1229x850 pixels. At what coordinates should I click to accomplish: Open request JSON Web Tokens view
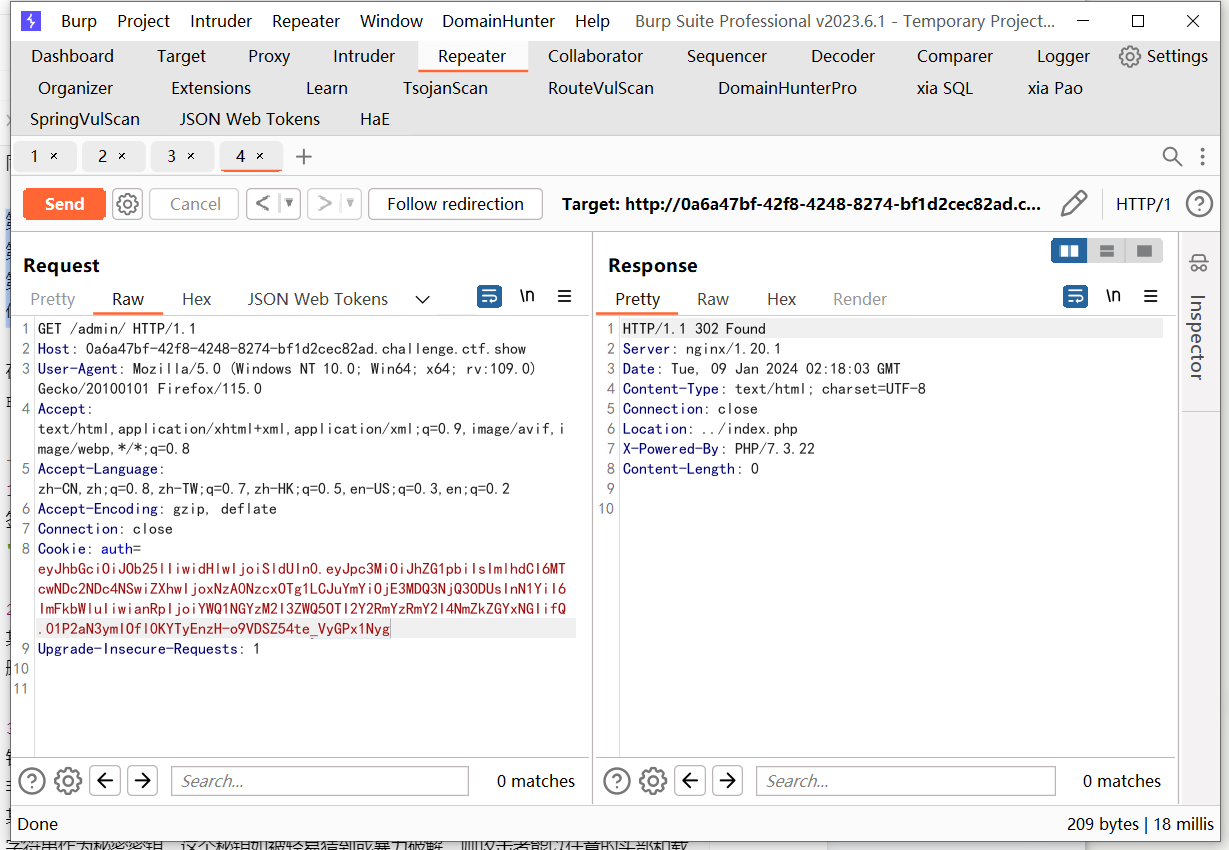318,299
